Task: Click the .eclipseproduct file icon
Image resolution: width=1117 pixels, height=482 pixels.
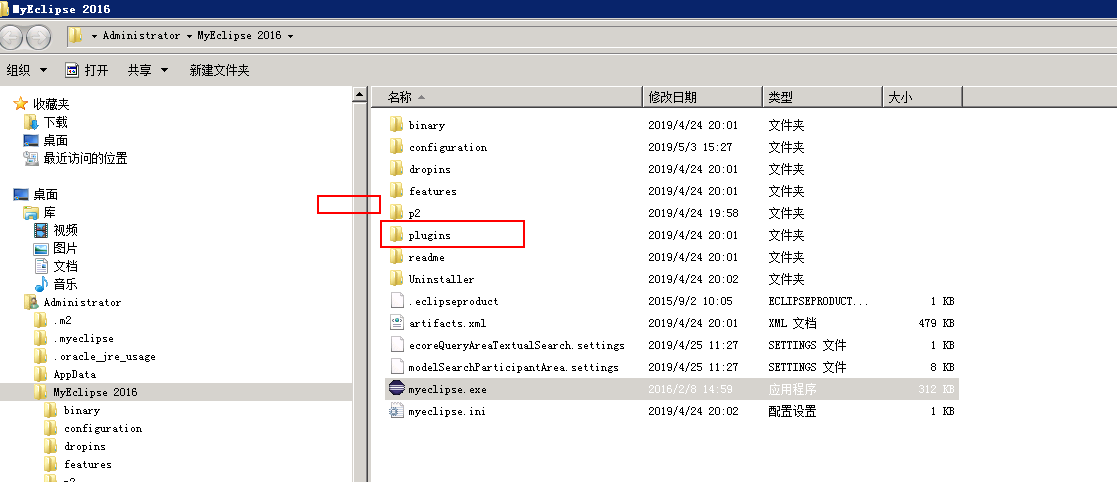Action: click(396, 301)
